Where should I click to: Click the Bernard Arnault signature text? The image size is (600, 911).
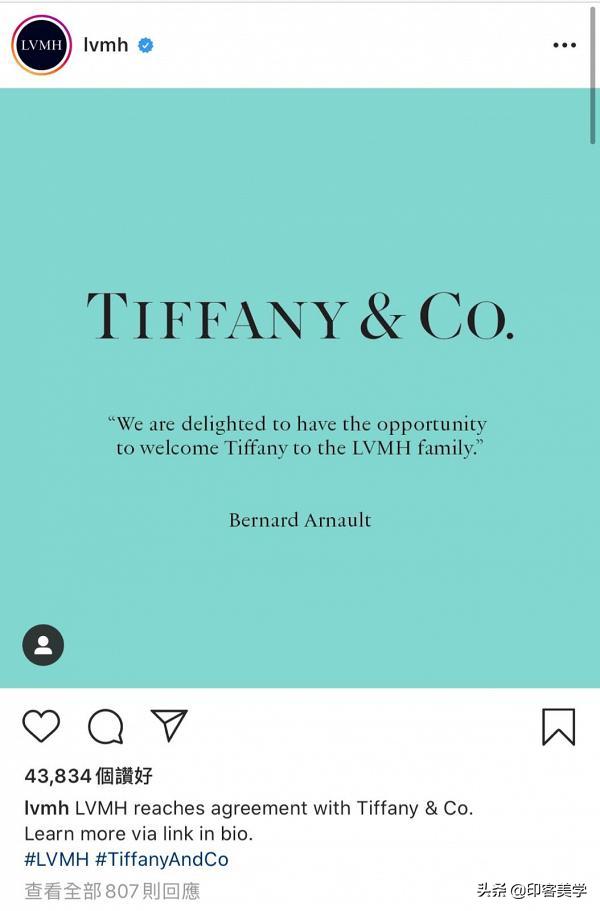click(300, 520)
